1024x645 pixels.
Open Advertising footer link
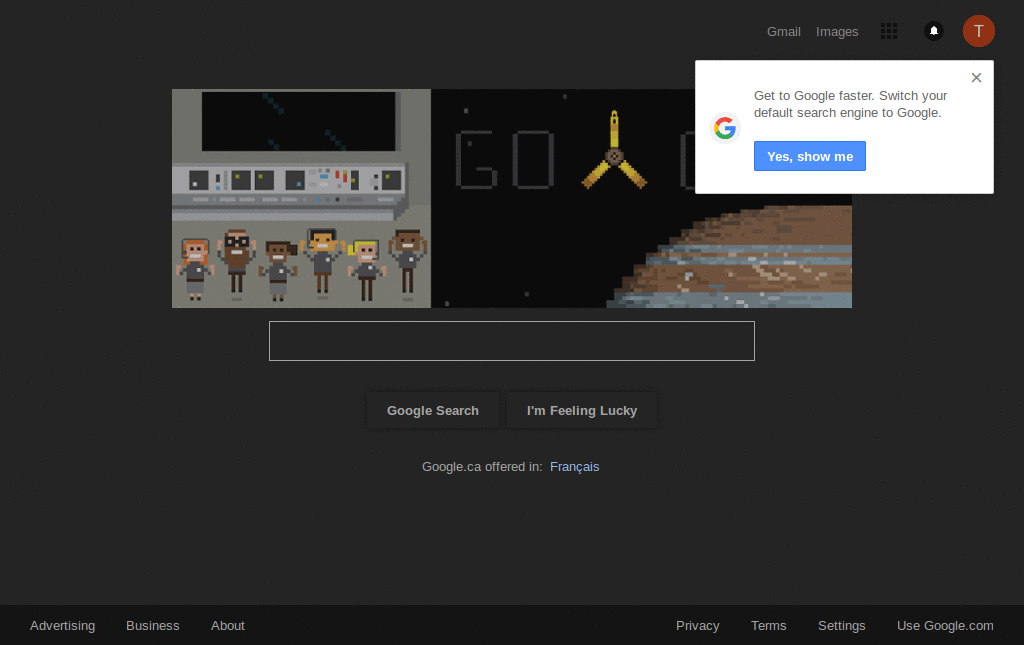tap(63, 625)
